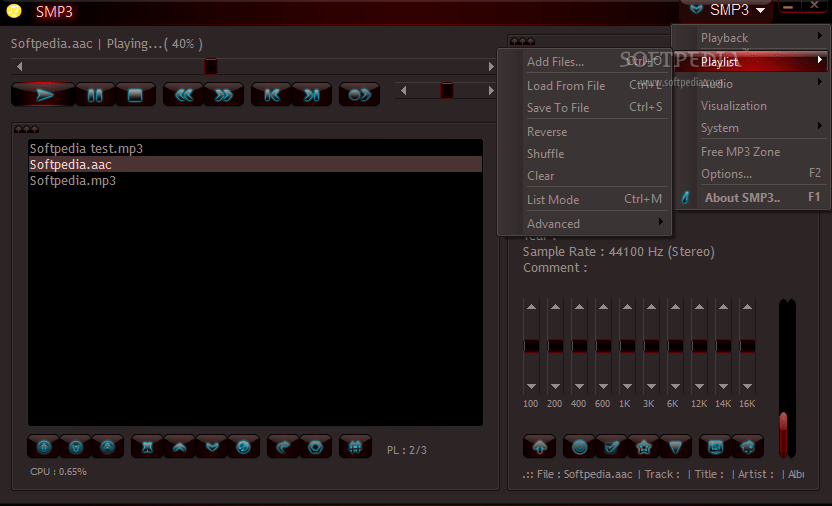Viewport: 832px width, 506px height.
Task: Click the small slider thumb beside playback buttons
Action: tap(447, 91)
